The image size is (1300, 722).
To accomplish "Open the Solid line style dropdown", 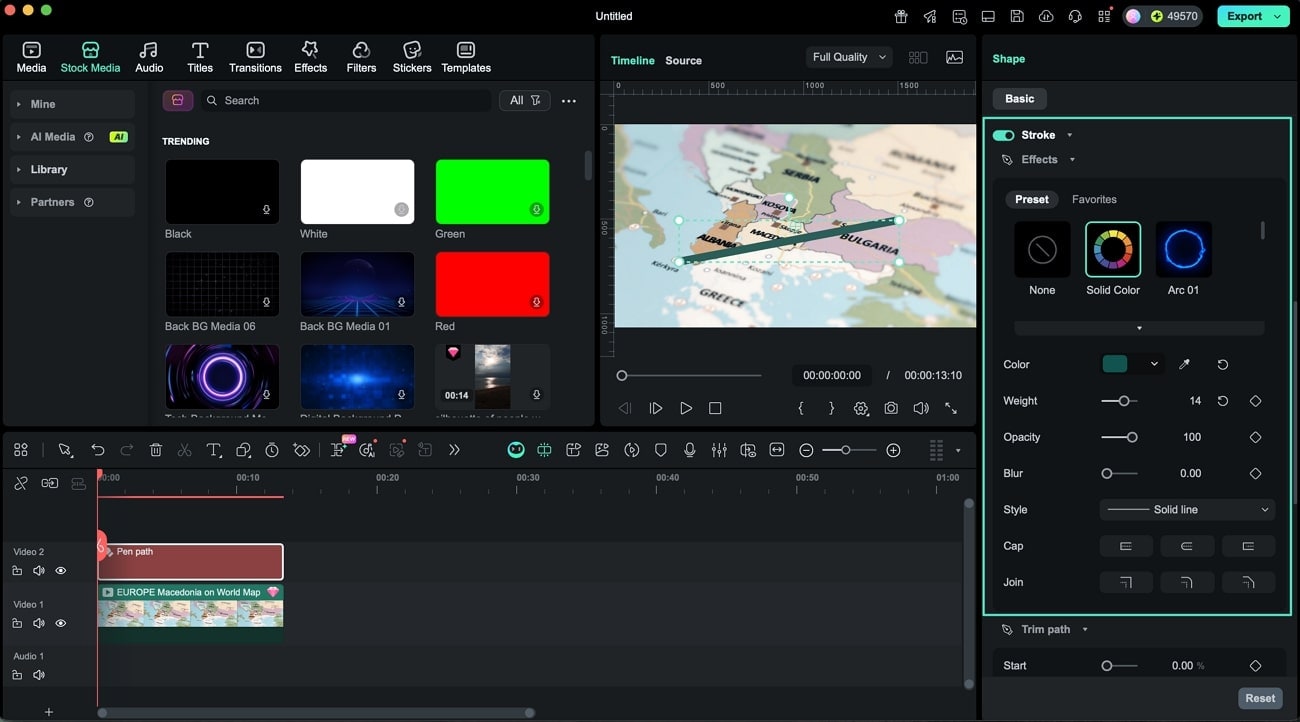I will pyautogui.click(x=1187, y=510).
